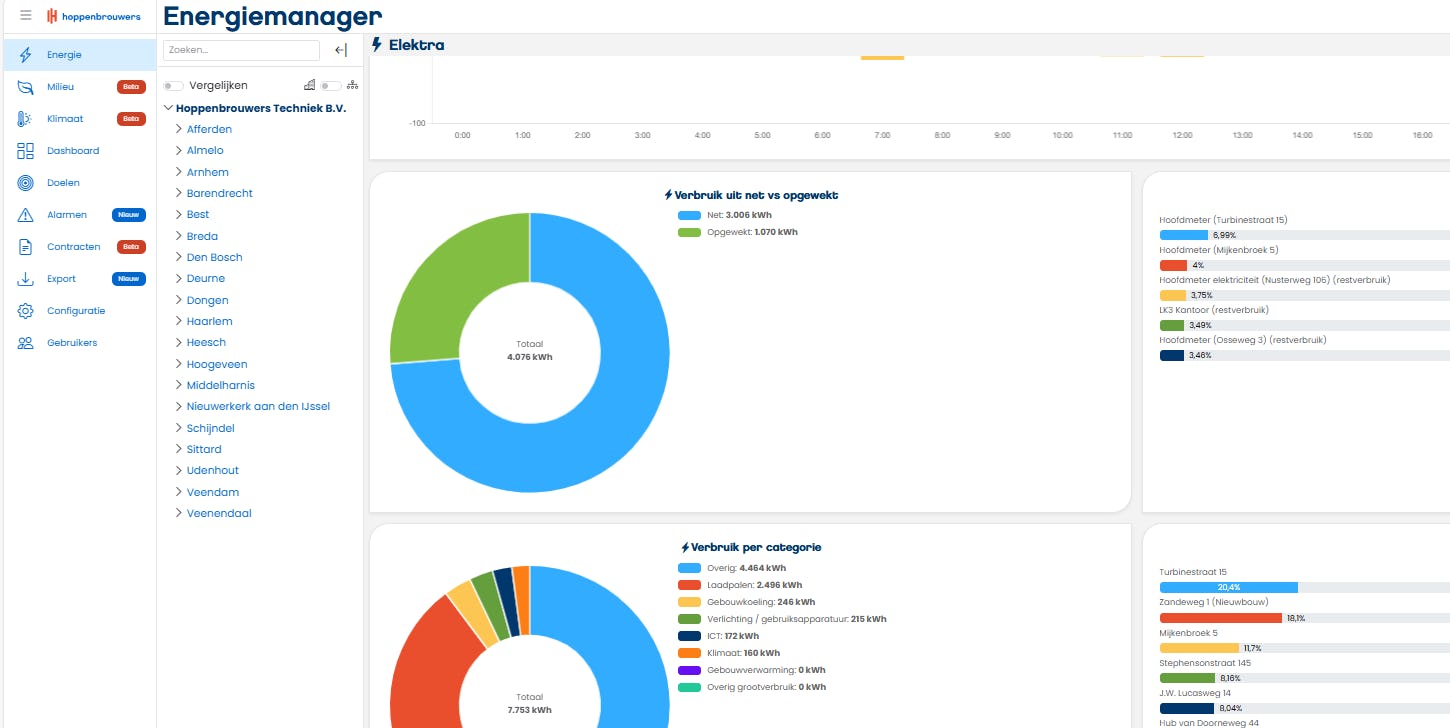The image size is (1450, 728).
Task: Expand the Schijndel location node
Action: tap(179, 428)
